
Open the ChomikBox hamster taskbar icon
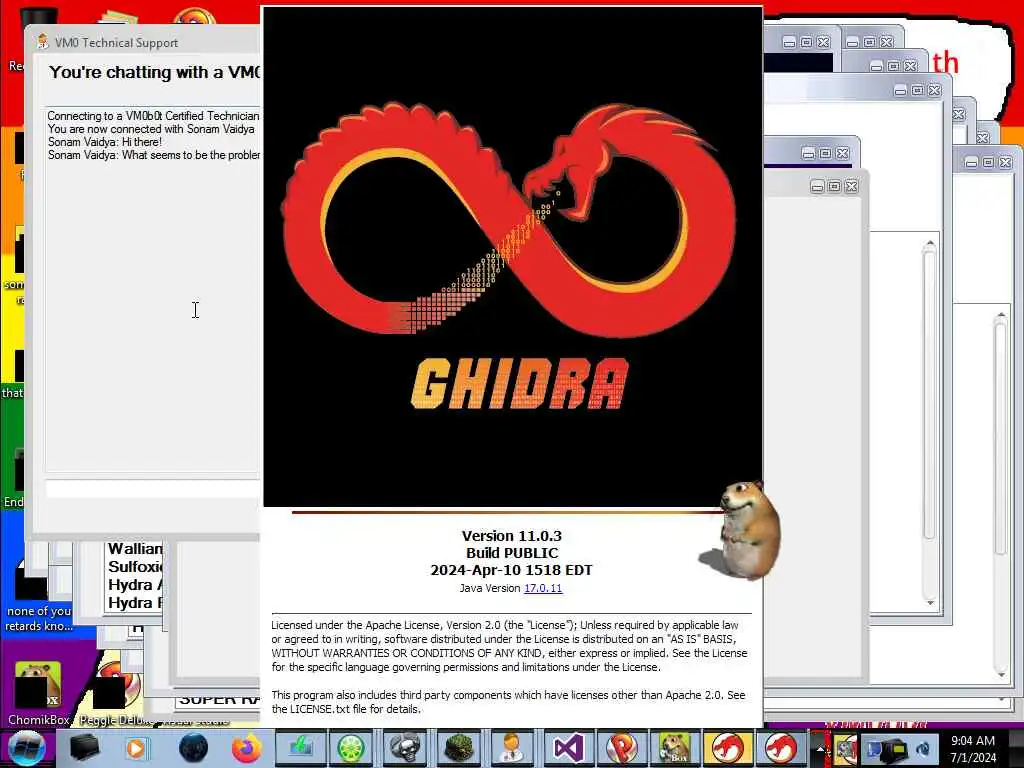pos(674,748)
